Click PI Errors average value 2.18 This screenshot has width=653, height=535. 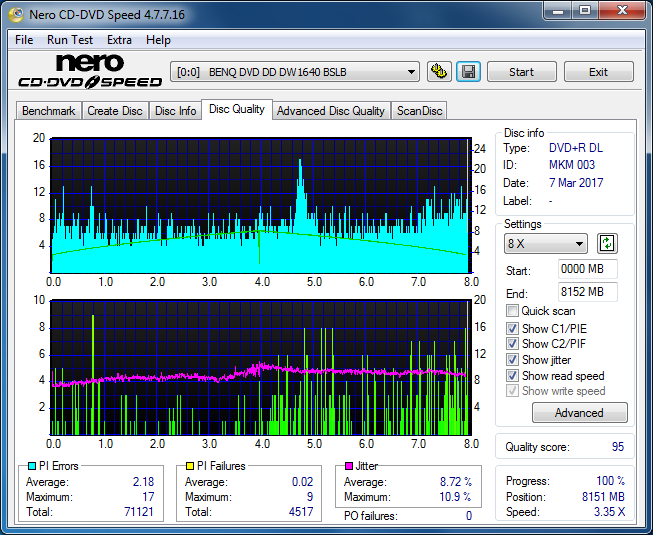144,482
